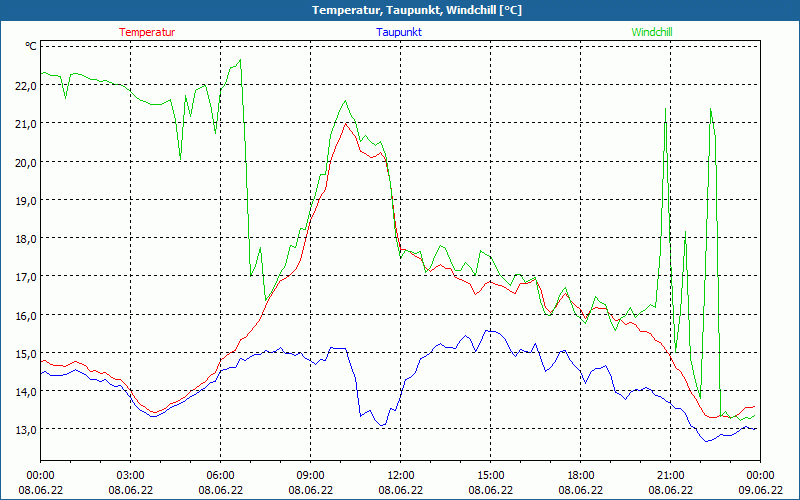Click the blue dew point dip near 11:30

(382, 425)
